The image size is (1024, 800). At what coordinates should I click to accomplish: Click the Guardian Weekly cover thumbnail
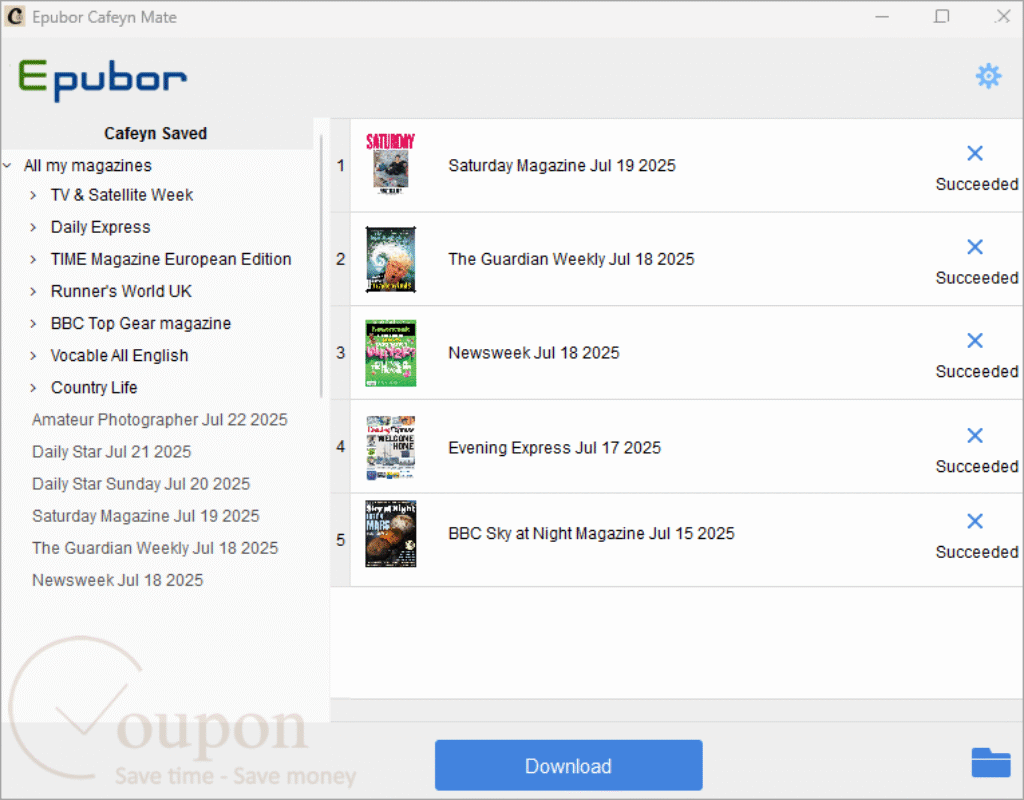391,259
